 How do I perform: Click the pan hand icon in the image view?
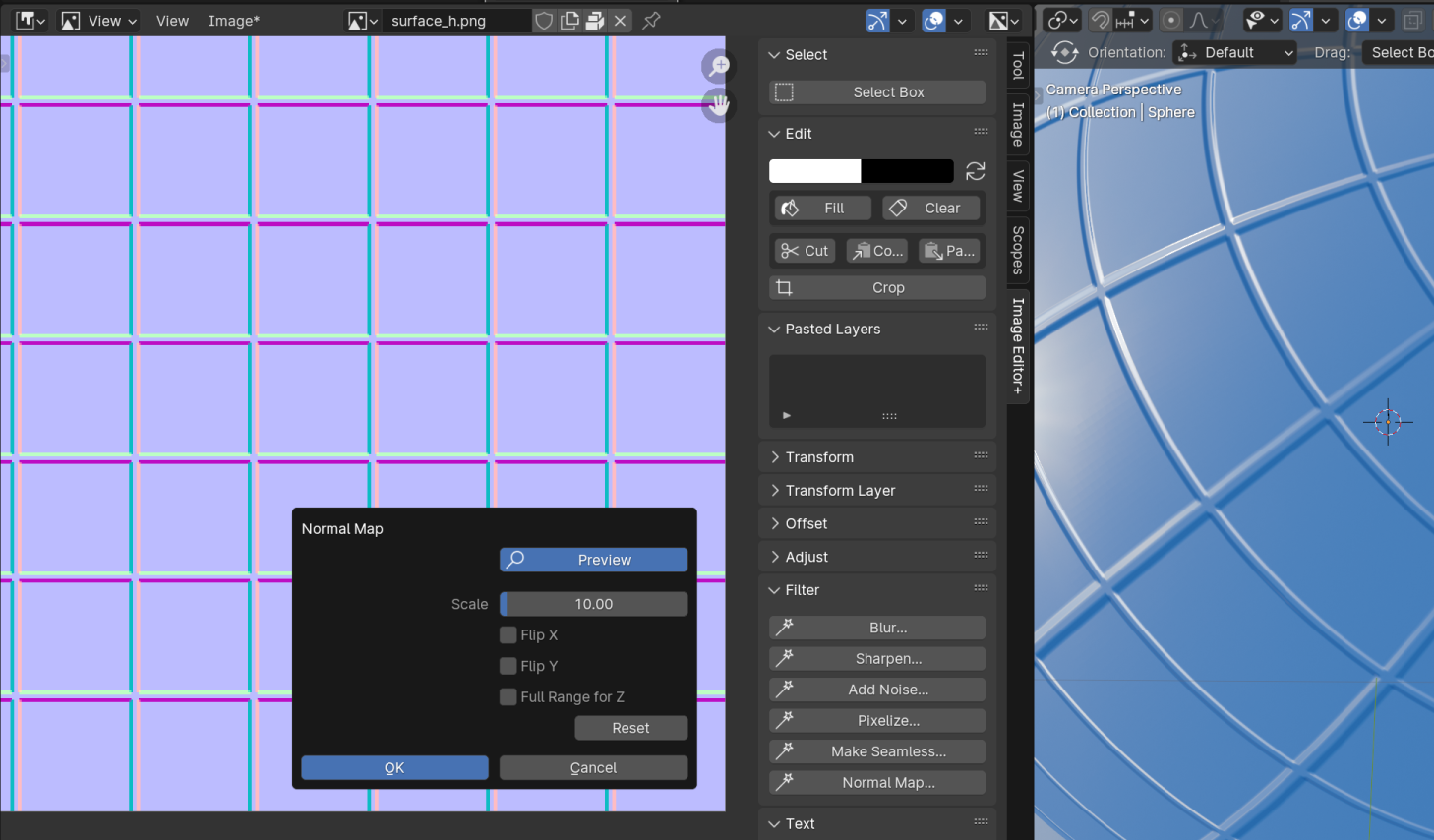coord(719,105)
